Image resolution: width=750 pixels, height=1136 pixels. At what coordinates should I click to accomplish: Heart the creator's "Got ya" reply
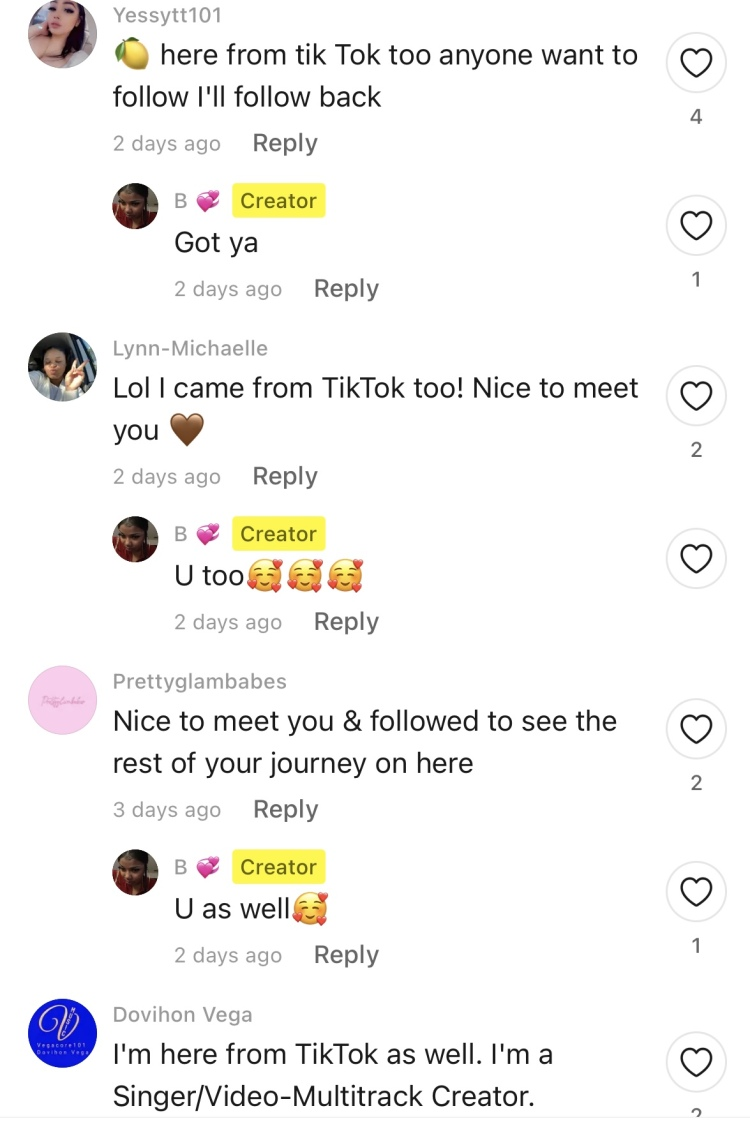click(695, 226)
